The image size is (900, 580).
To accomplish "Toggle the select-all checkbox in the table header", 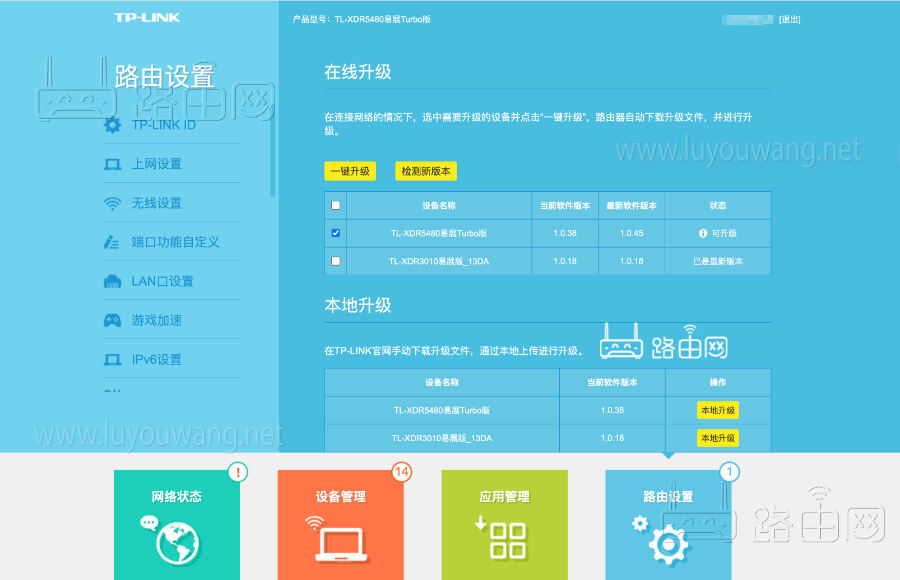I will (336, 205).
